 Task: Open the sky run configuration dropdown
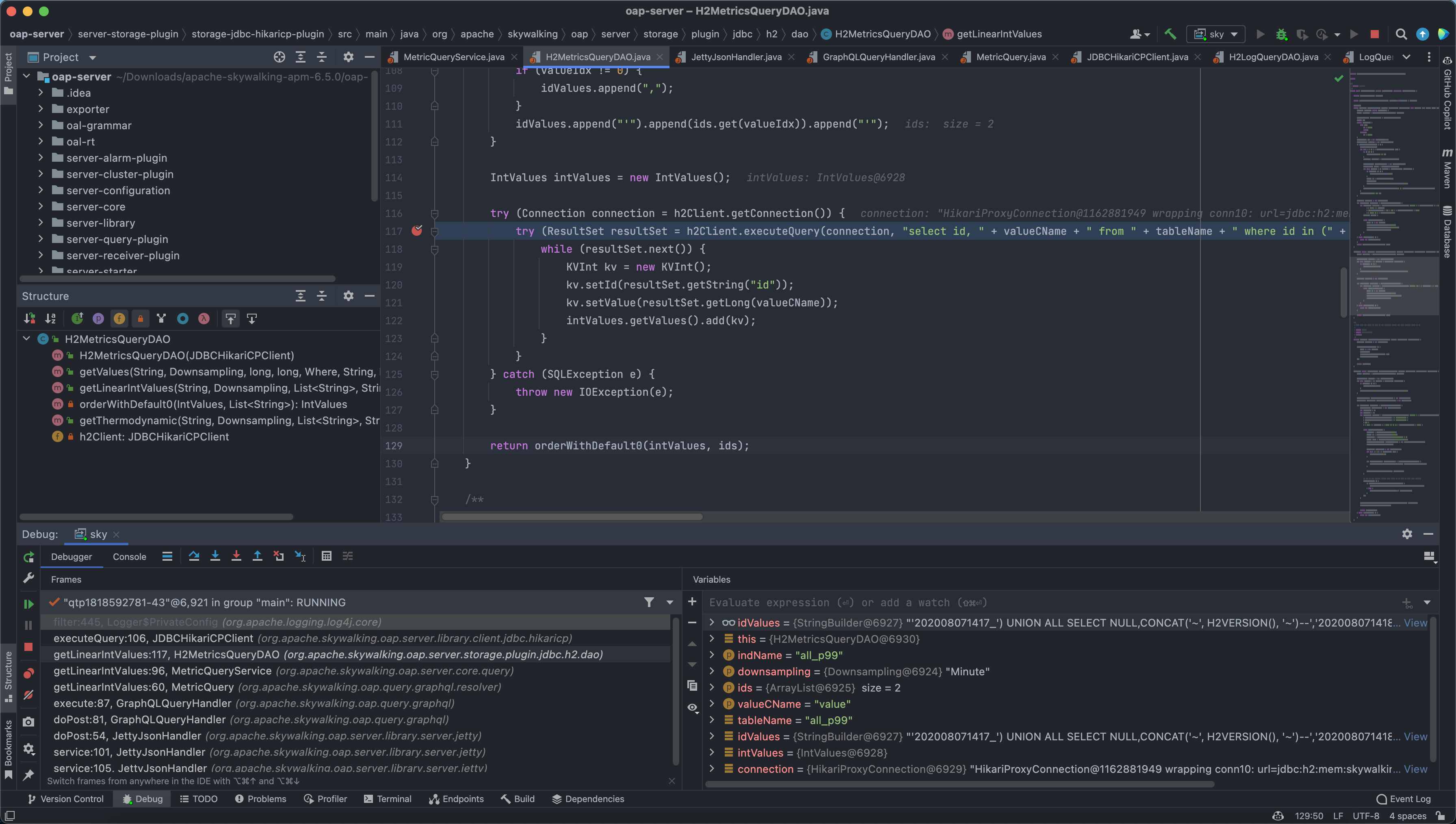[x=1215, y=34]
